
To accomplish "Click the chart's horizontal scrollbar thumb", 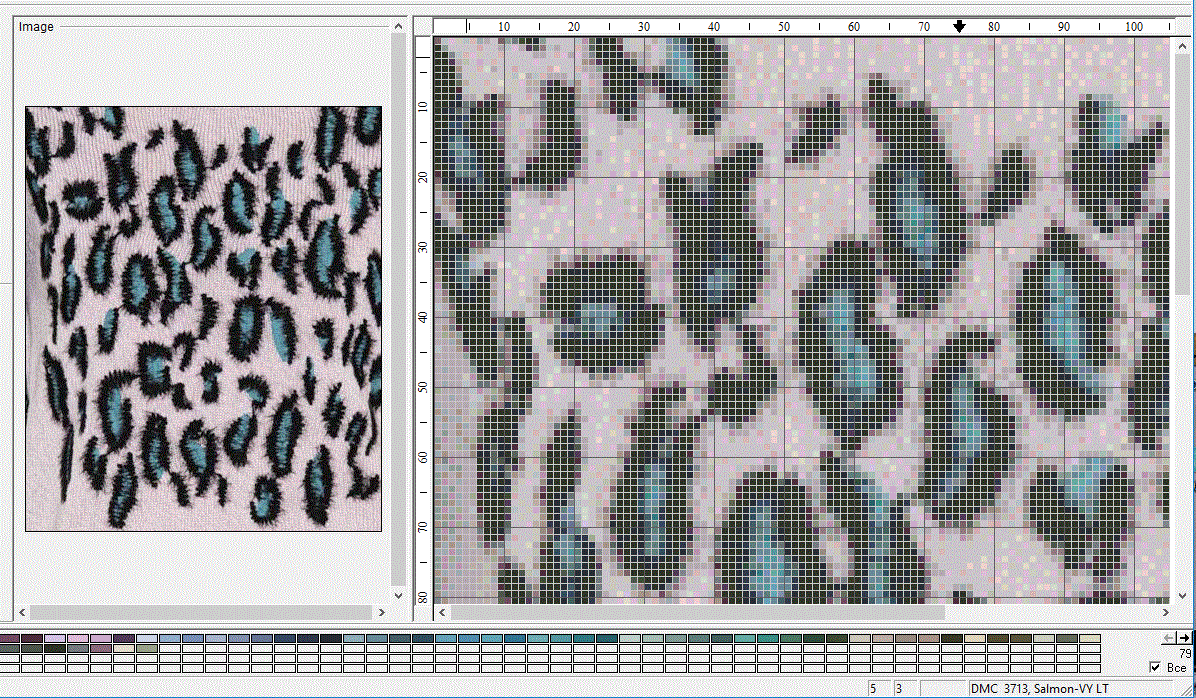I will point(698,612).
